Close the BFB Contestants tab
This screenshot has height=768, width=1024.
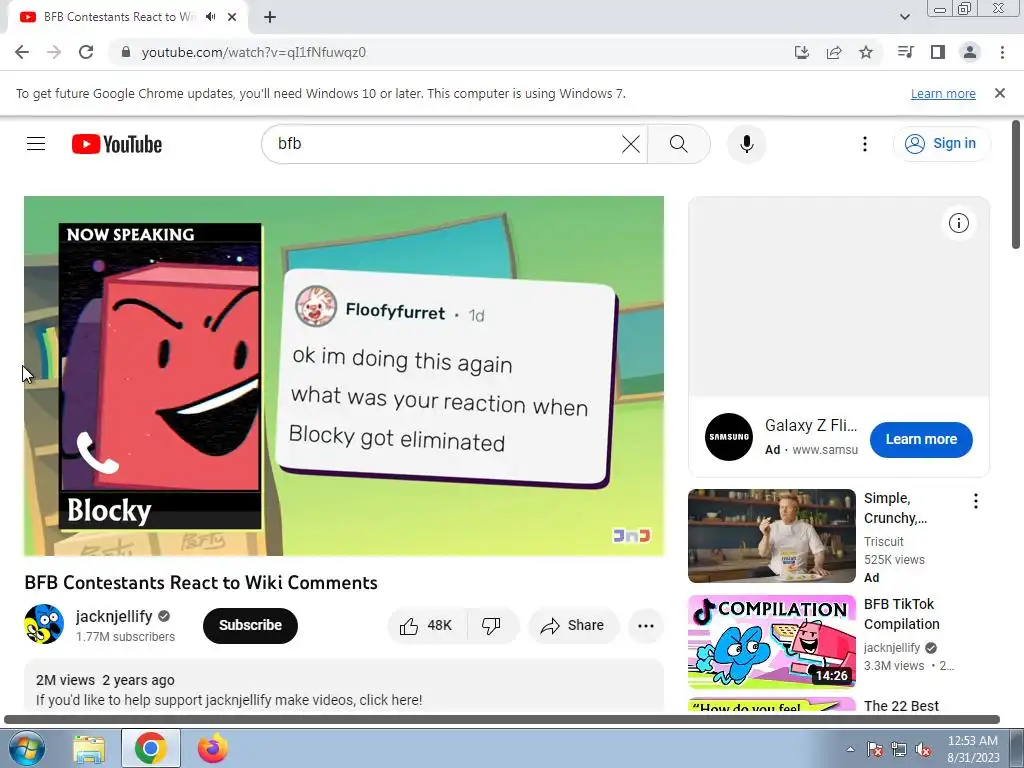232,17
